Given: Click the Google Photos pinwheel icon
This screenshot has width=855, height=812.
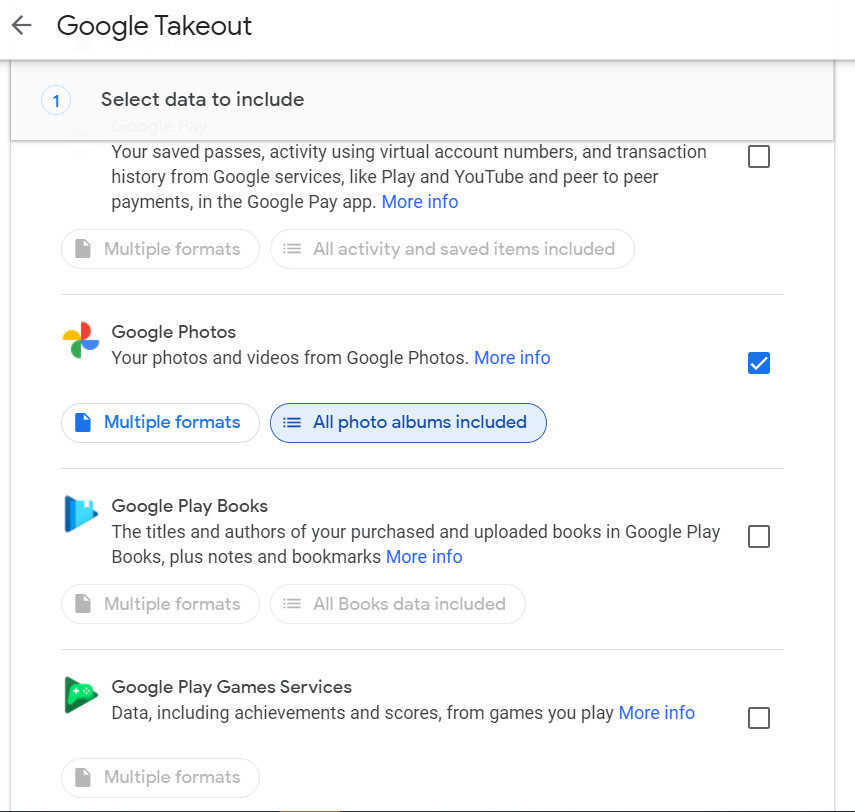Looking at the screenshot, I should click(x=81, y=340).
